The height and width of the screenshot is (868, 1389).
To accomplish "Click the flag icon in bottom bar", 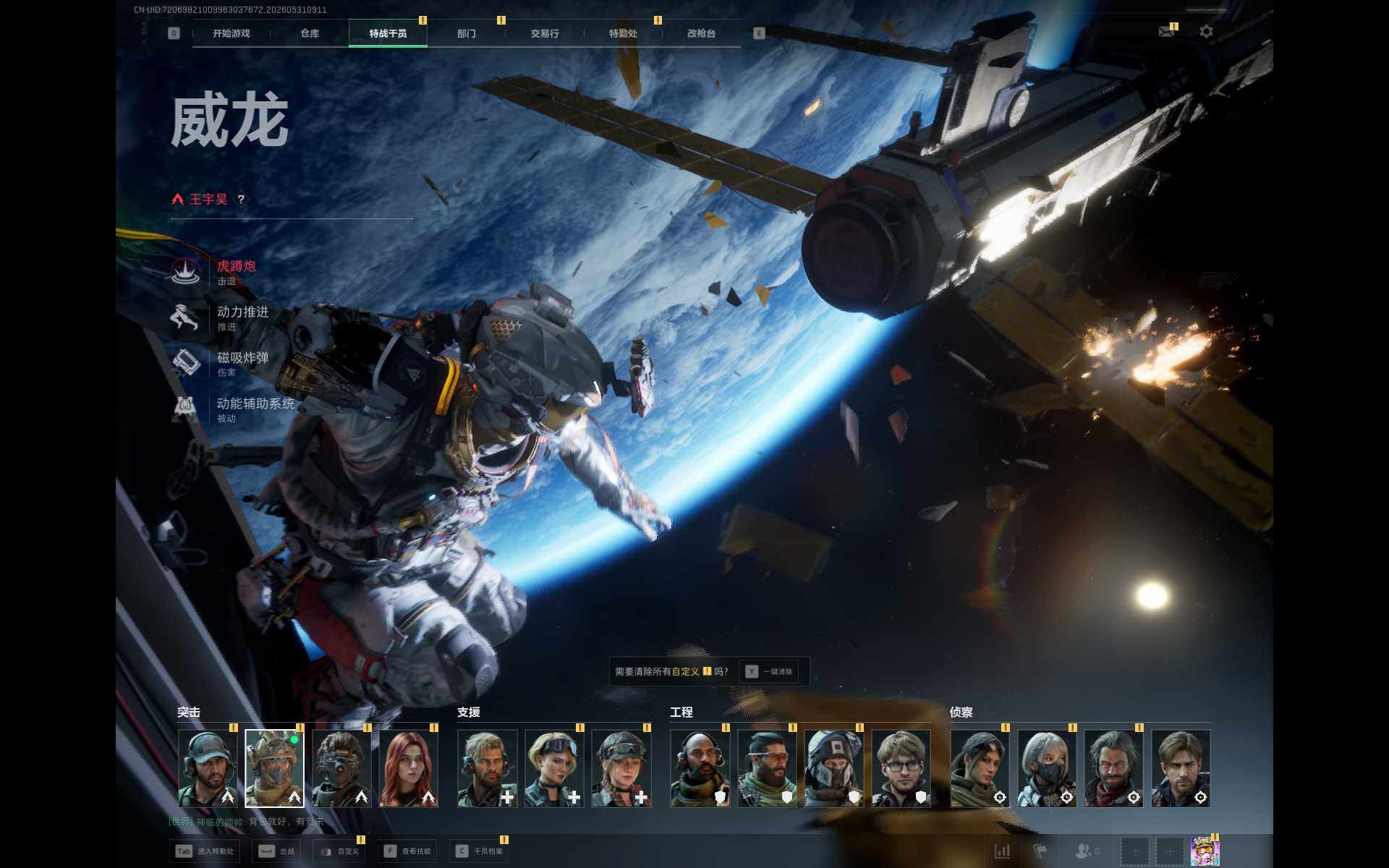I will coord(1040,851).
